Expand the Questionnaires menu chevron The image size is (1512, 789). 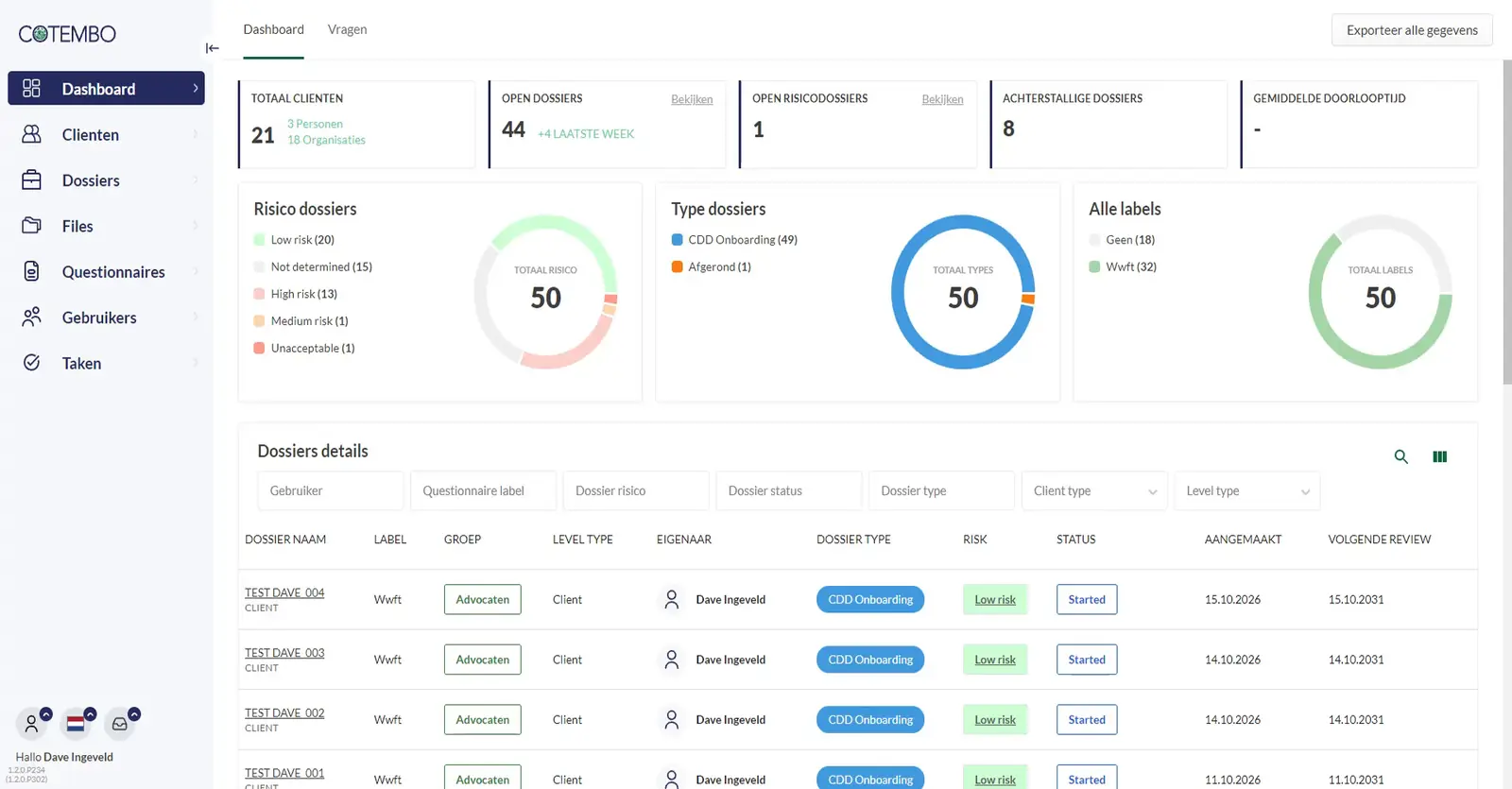click(x=196, y=271)
